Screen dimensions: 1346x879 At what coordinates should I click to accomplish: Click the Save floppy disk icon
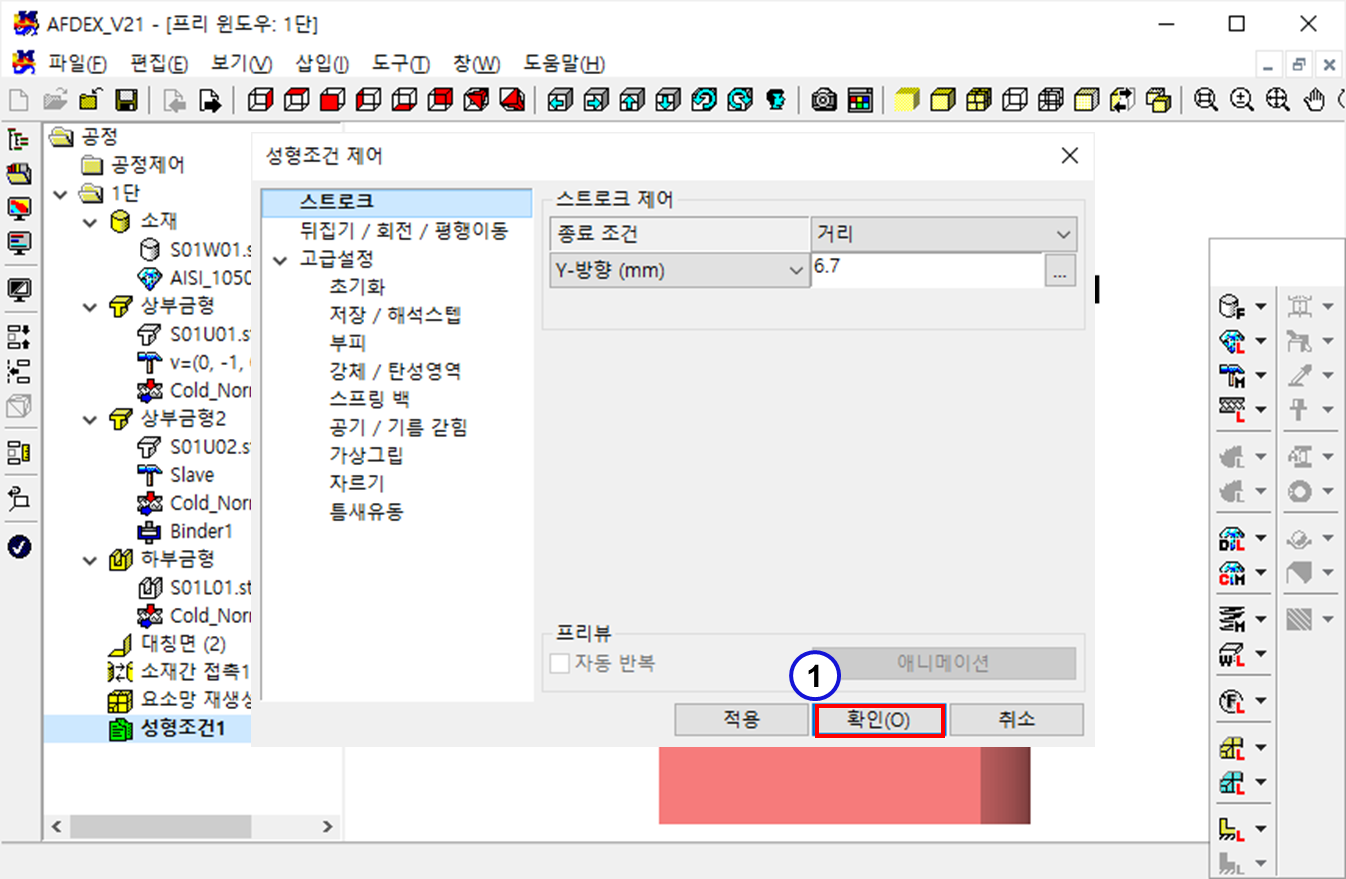(126, 100)
